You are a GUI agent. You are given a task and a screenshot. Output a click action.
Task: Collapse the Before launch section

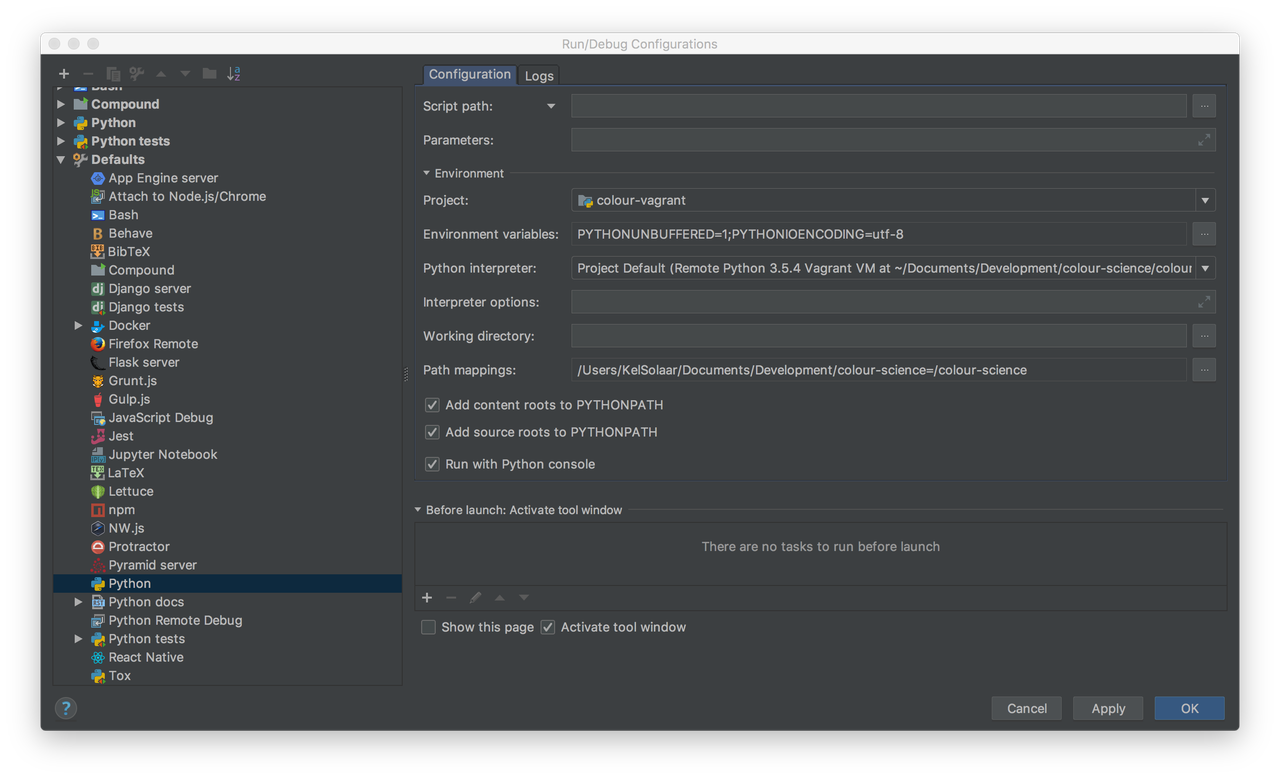tap(418, 510)
